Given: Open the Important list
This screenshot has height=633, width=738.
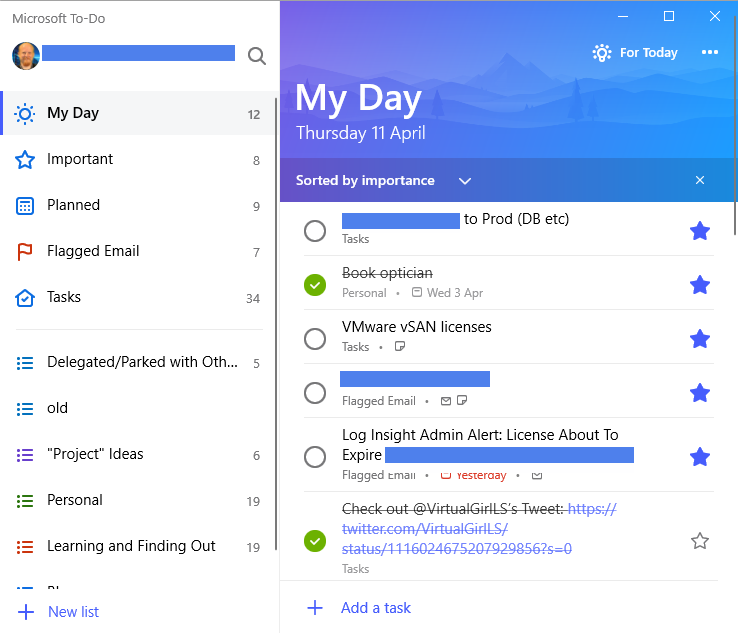Looking at the screenshot, I should (x=138, y=160).
